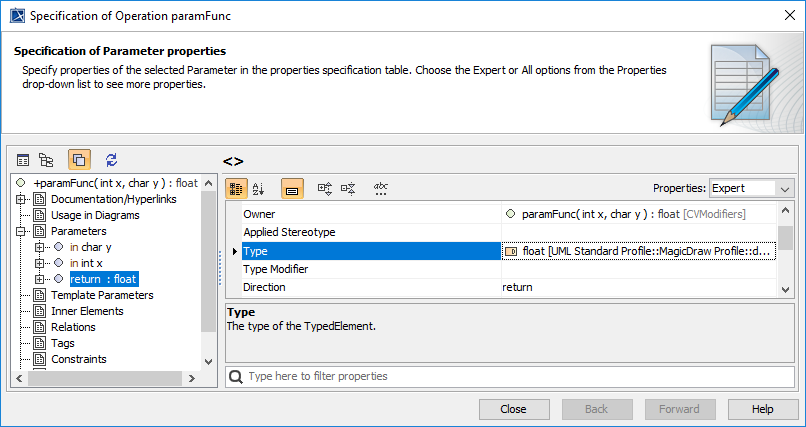Click the list view icon above tree
The width and height of the screenshot is (806, 427).
coord(23,160)
